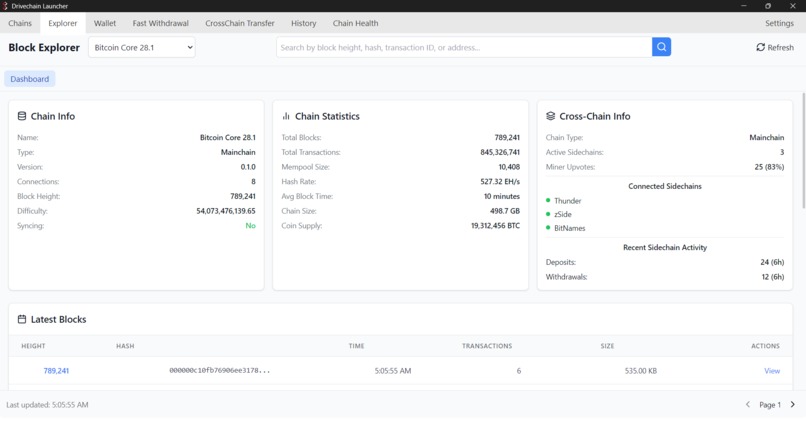Click the green status dot beside BitNames

point(548,228)
